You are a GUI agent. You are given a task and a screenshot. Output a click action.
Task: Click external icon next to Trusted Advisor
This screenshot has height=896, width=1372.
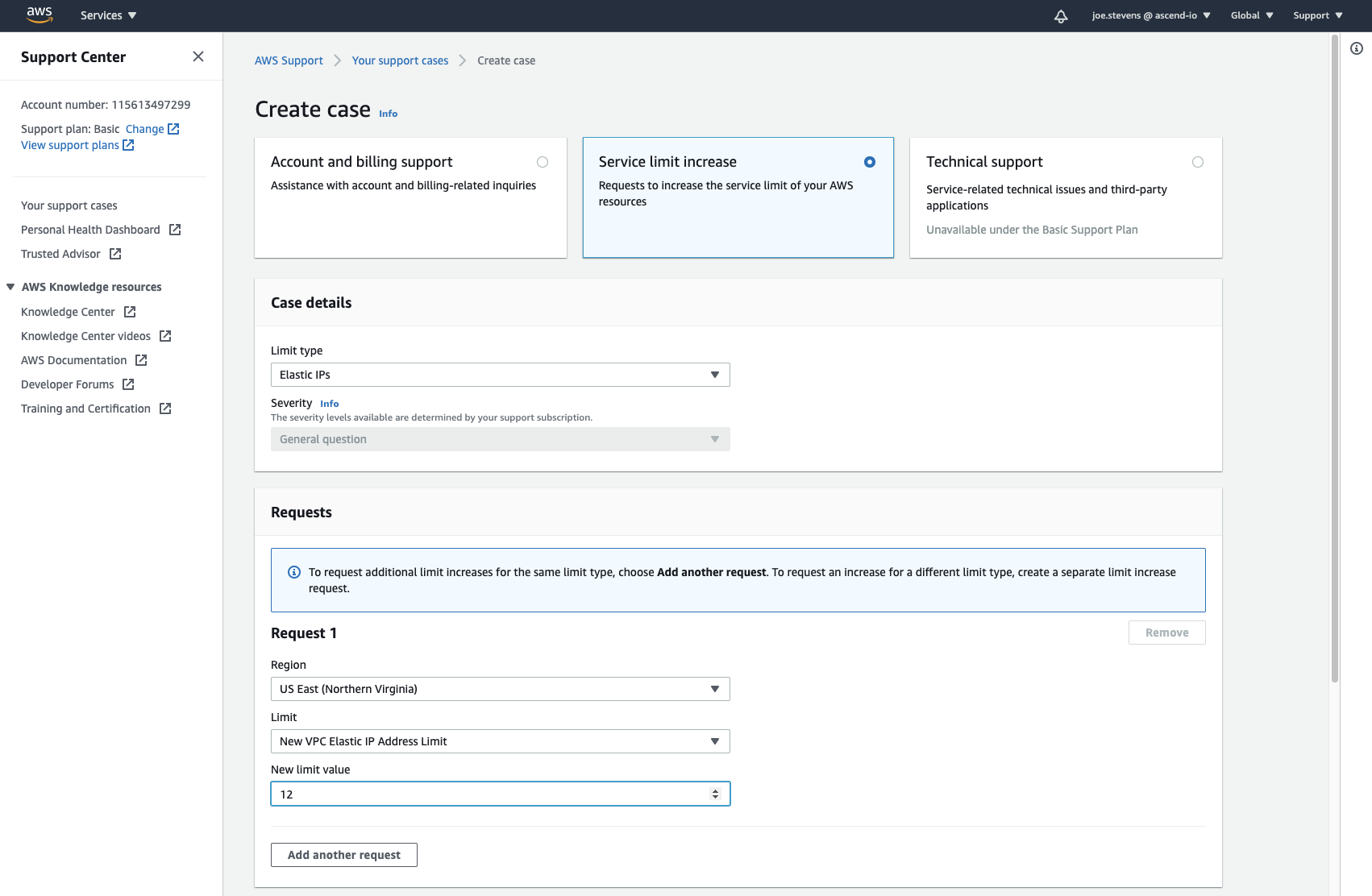coord(115,254)
